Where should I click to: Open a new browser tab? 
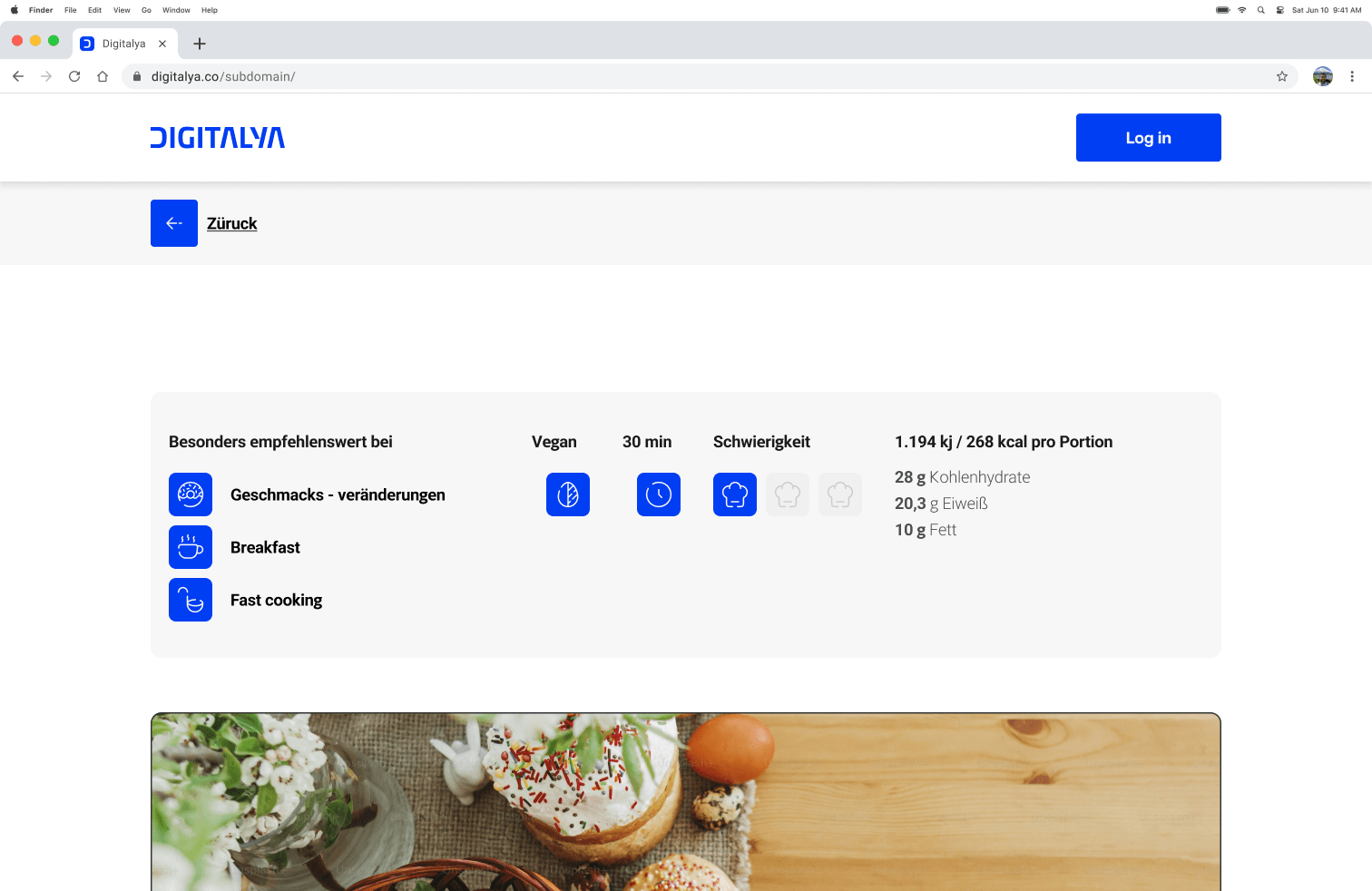click(x=200, y=44)
